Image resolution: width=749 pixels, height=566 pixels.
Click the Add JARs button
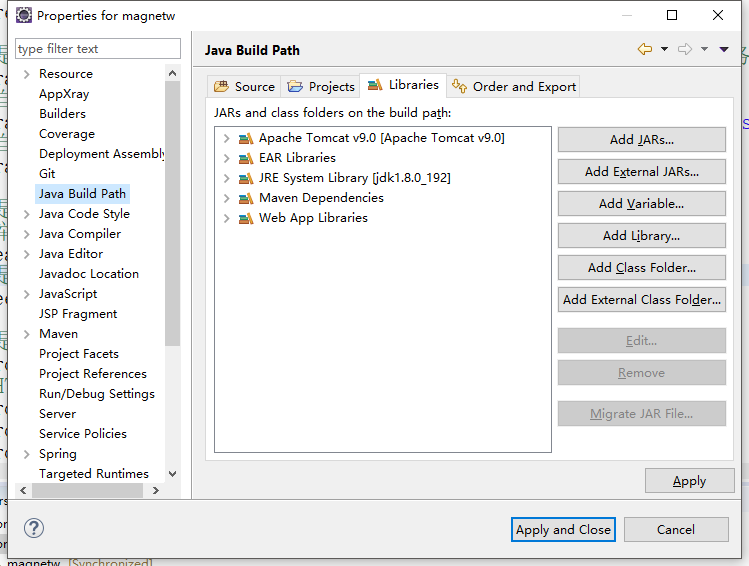642,139
